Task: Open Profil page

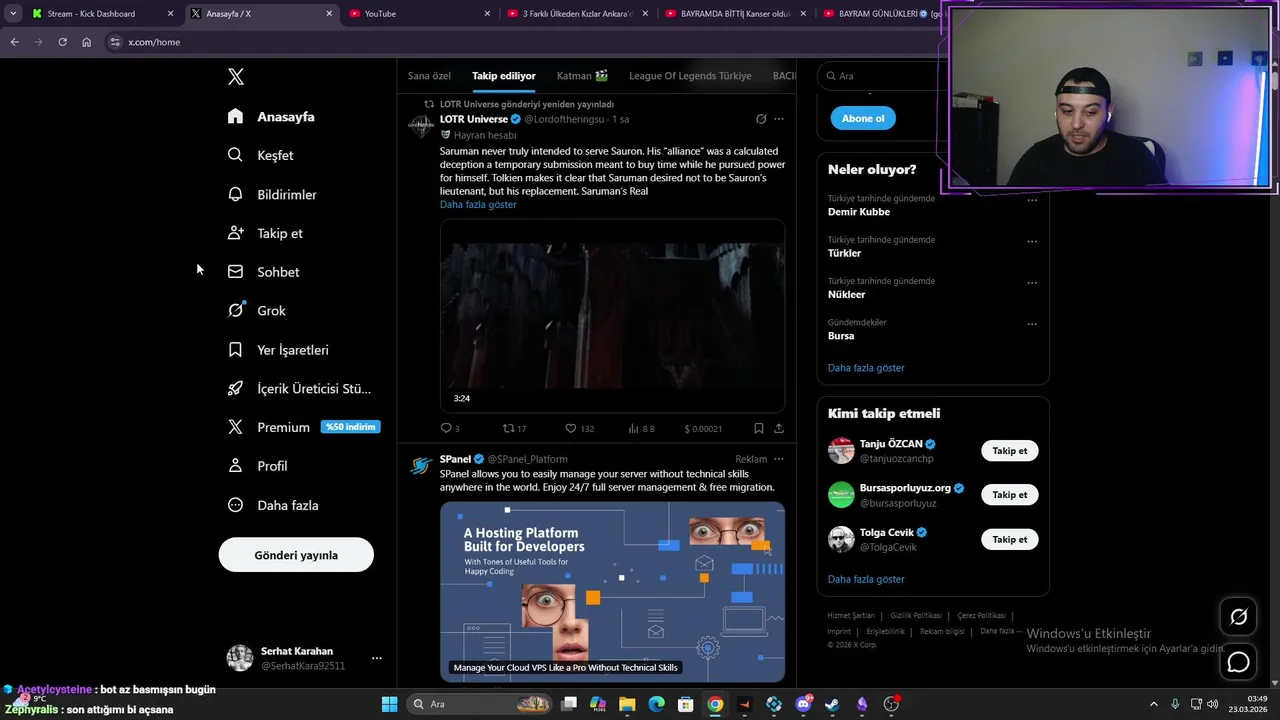Action: (257, 466)
